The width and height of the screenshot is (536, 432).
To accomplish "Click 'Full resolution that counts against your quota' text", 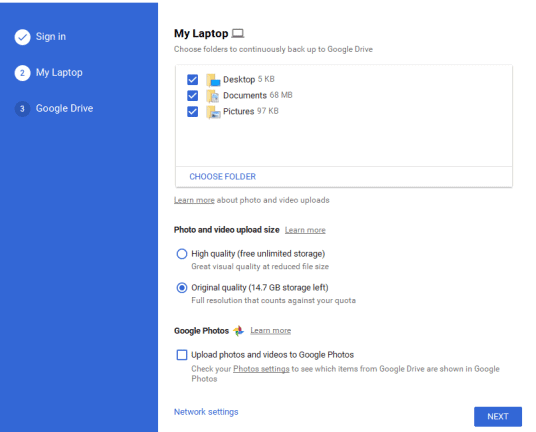I will point(273,300).
